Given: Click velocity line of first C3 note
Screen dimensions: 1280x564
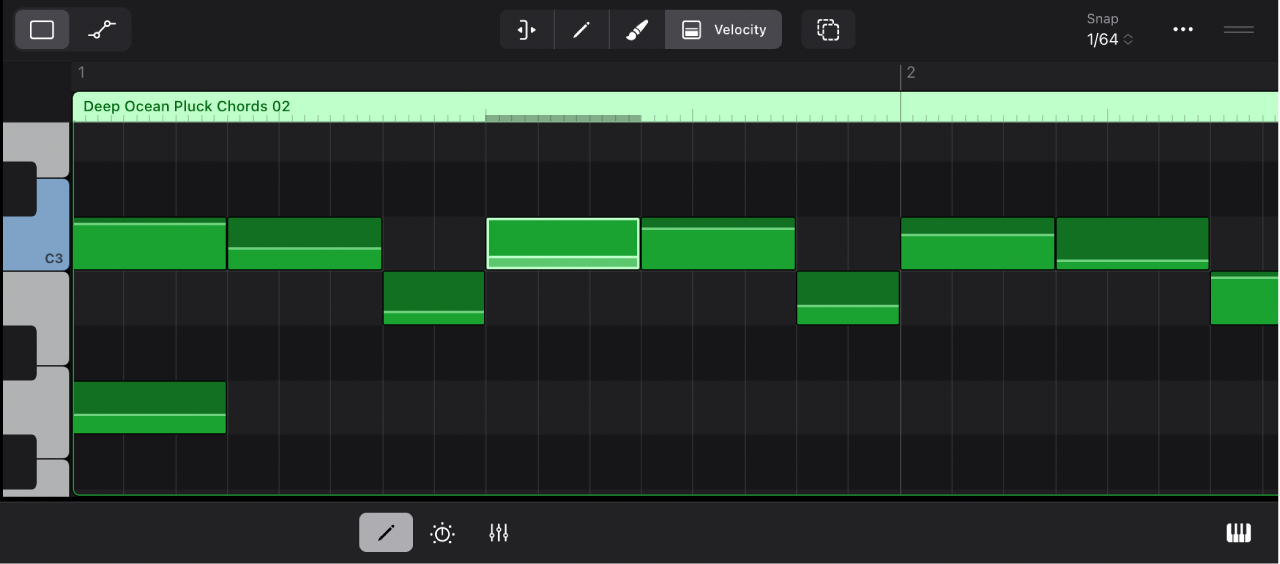Looking at the screenshot, I should click(149, 224).
